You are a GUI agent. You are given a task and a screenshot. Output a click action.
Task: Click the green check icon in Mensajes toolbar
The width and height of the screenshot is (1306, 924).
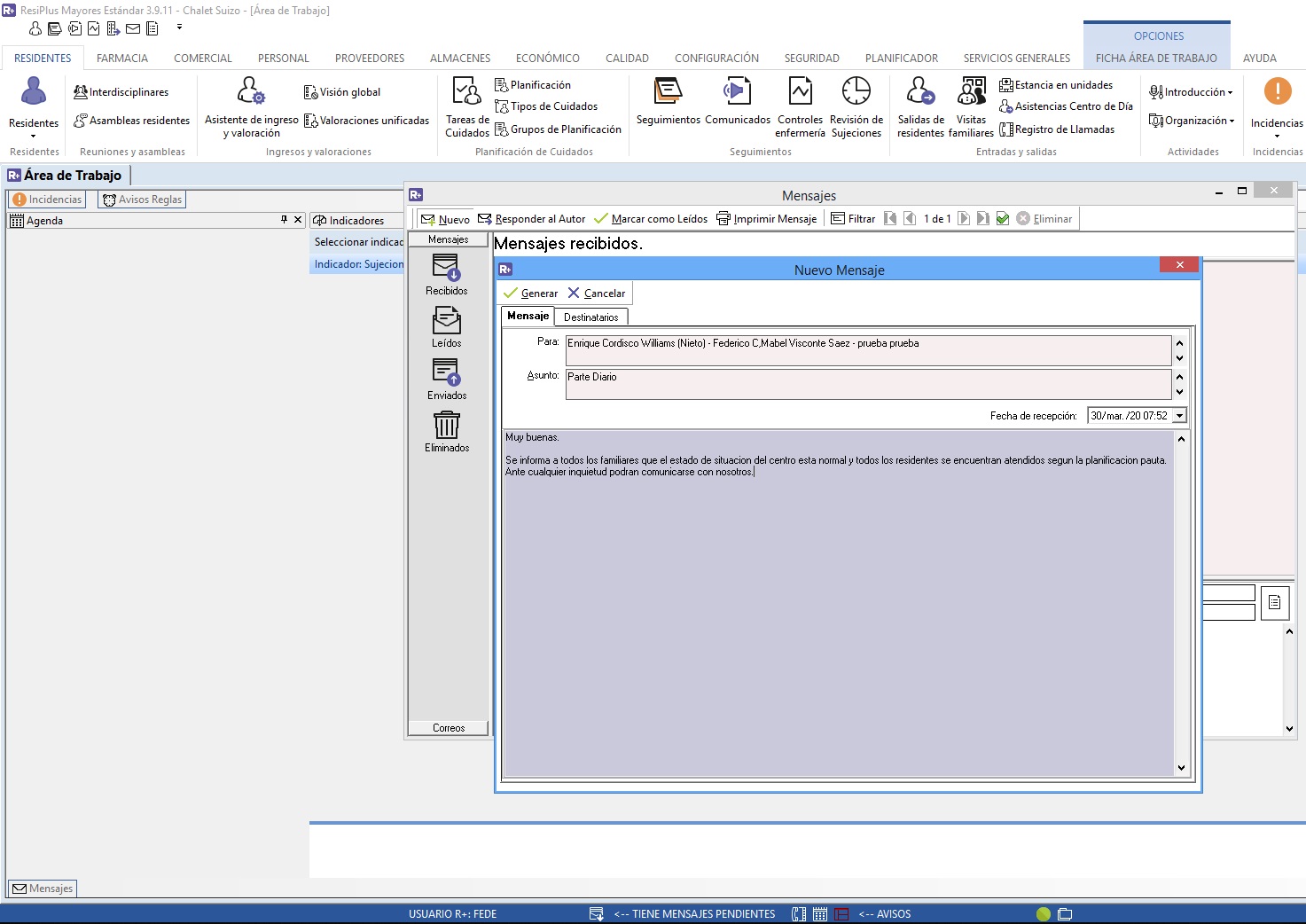(x=1003, y=218)
